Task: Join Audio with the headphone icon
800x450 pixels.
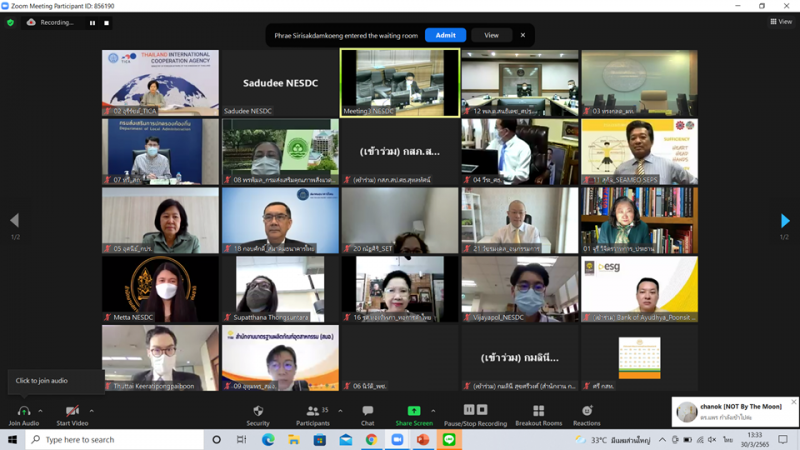Action: click(23, 415)
